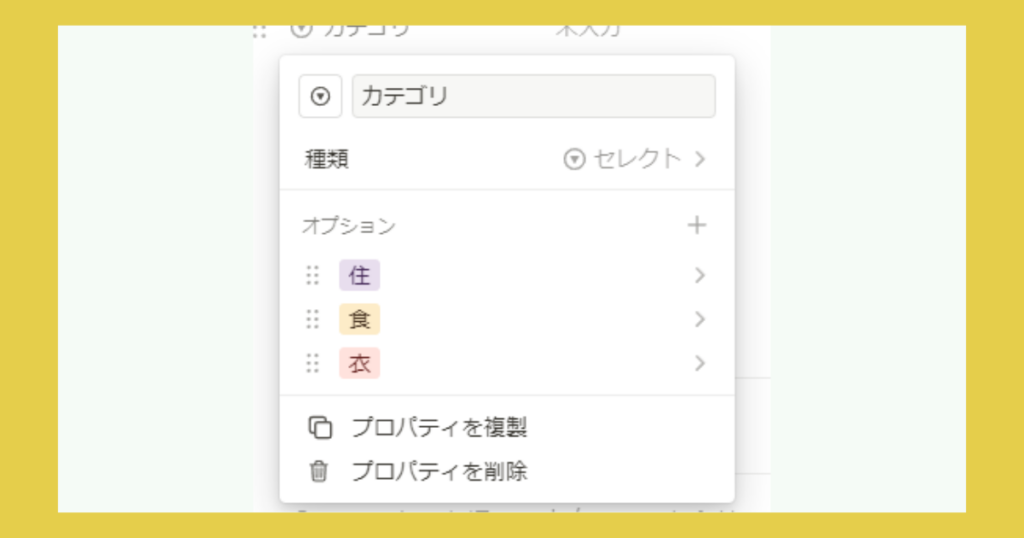The width and height of the screenshot is (1024, 538).
Task: Expand the 食 option settings chevron
Action: pos(700,319)
